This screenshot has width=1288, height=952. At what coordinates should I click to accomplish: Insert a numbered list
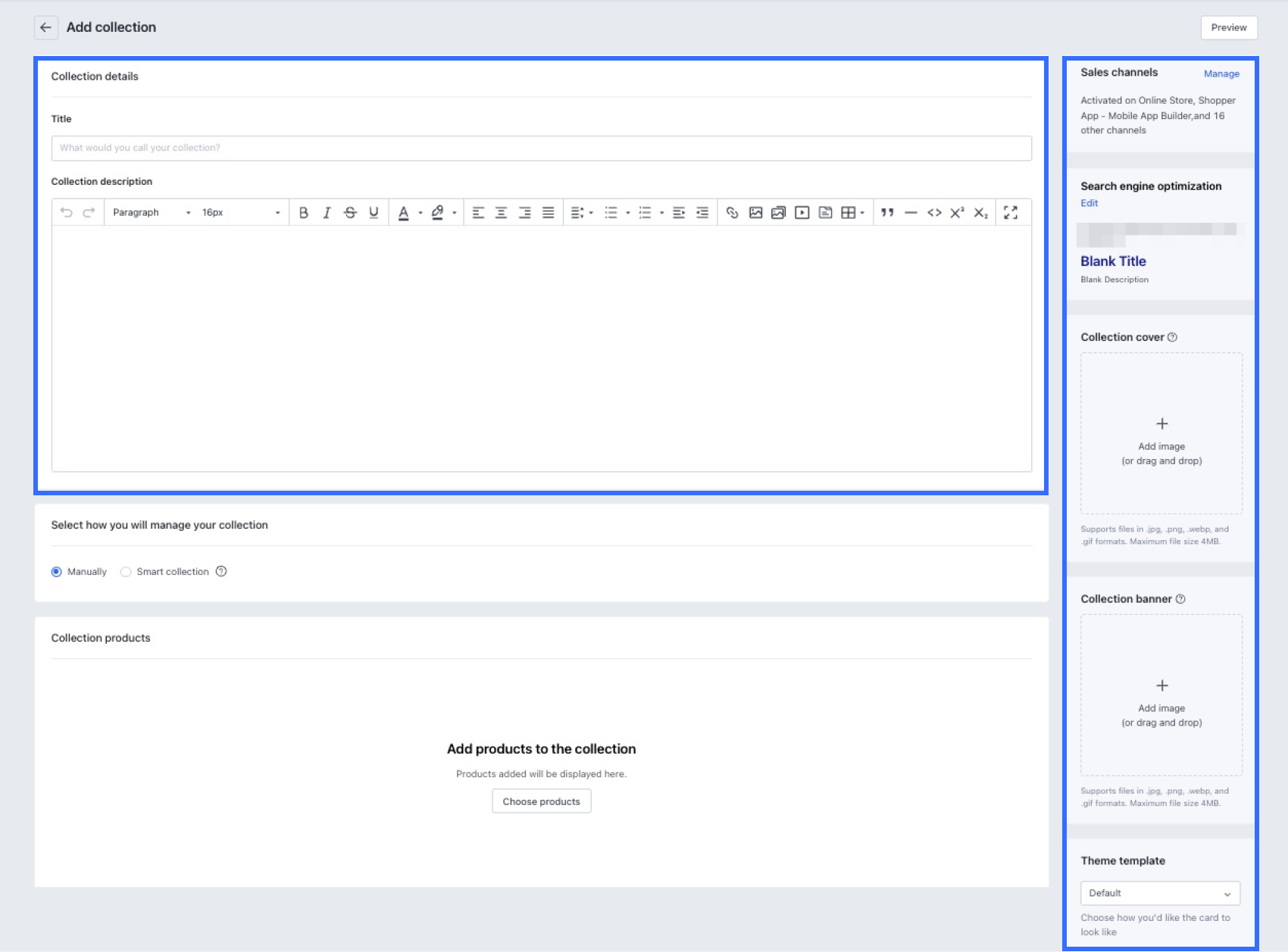[x=645, y=213]
